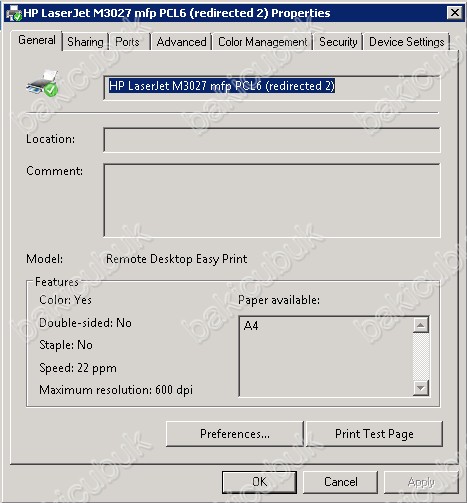Switch to the Advanced tab
Image resolution: width=467 pixels, height=503 pixels.
coord(181,42)
